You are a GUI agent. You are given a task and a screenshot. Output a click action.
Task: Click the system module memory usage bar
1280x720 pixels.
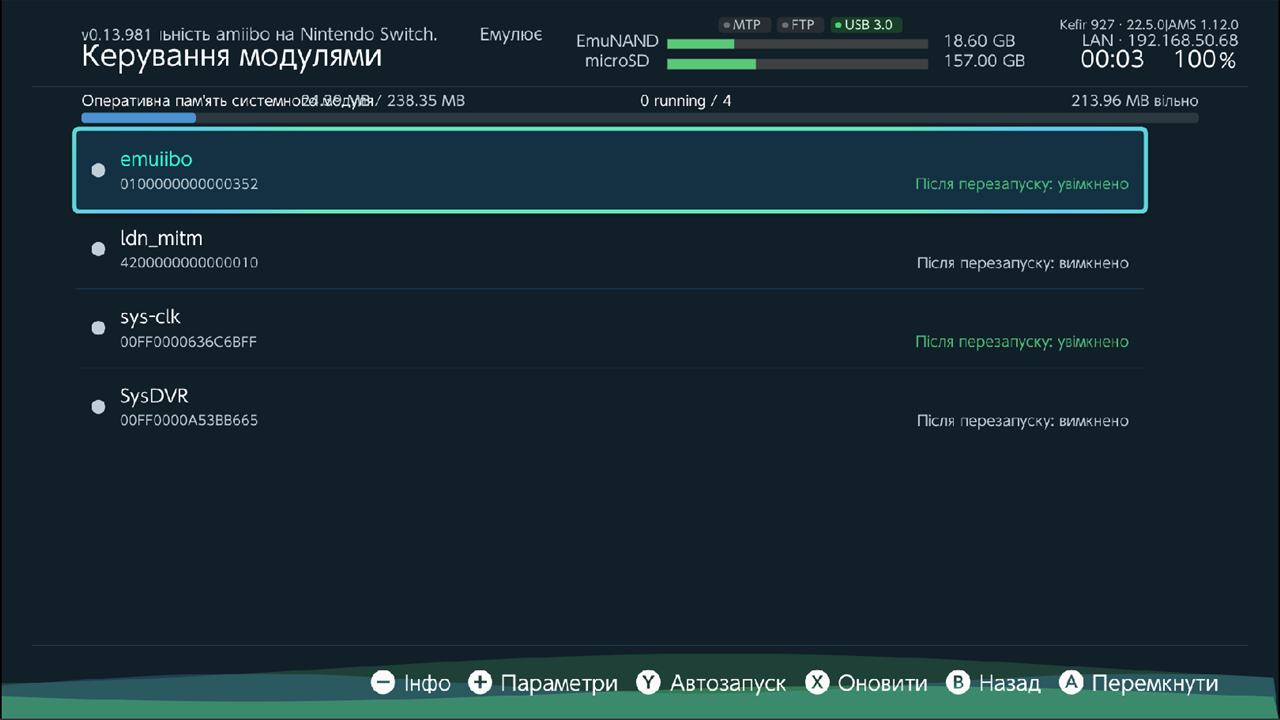(640, 118)
